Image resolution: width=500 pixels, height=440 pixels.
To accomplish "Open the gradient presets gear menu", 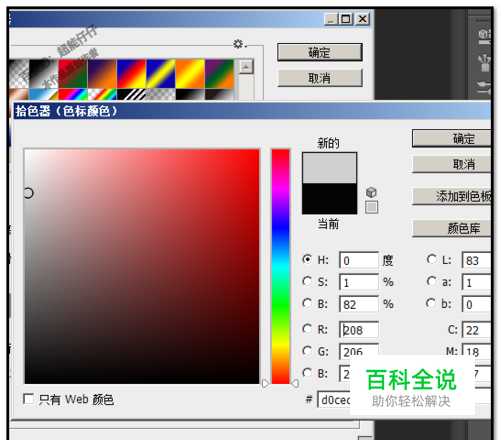I will click(x=240, y=44).
